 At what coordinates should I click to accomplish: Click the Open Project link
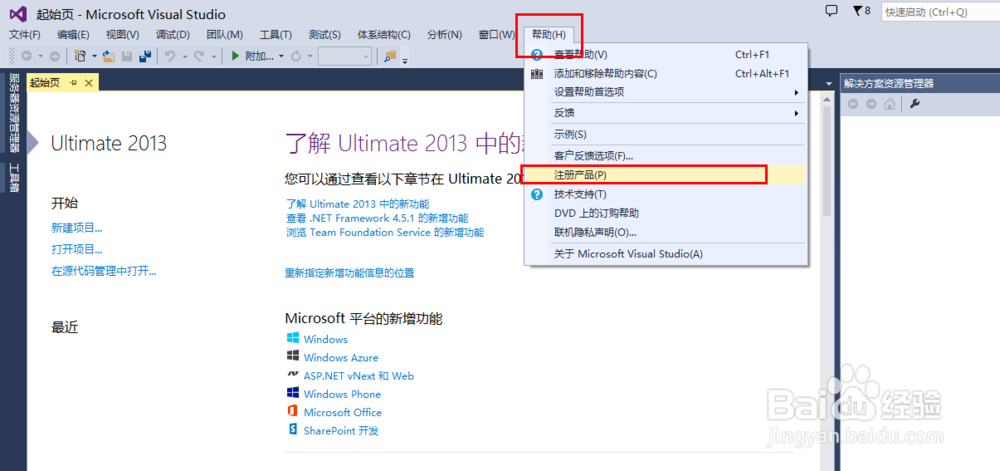coord(77,249)
